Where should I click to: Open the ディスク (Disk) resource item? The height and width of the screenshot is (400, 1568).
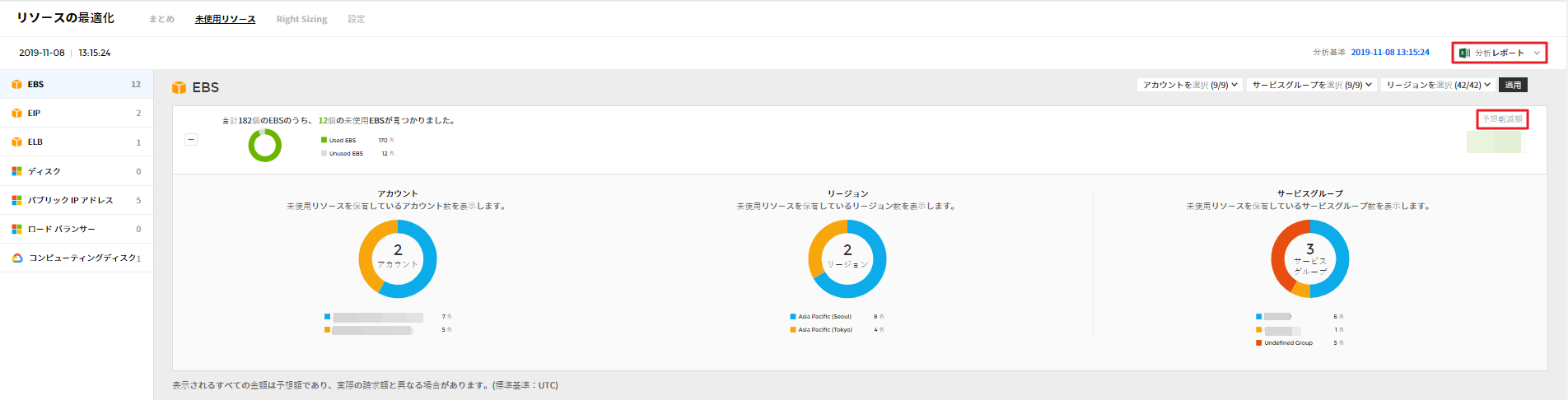coord(44,171)
